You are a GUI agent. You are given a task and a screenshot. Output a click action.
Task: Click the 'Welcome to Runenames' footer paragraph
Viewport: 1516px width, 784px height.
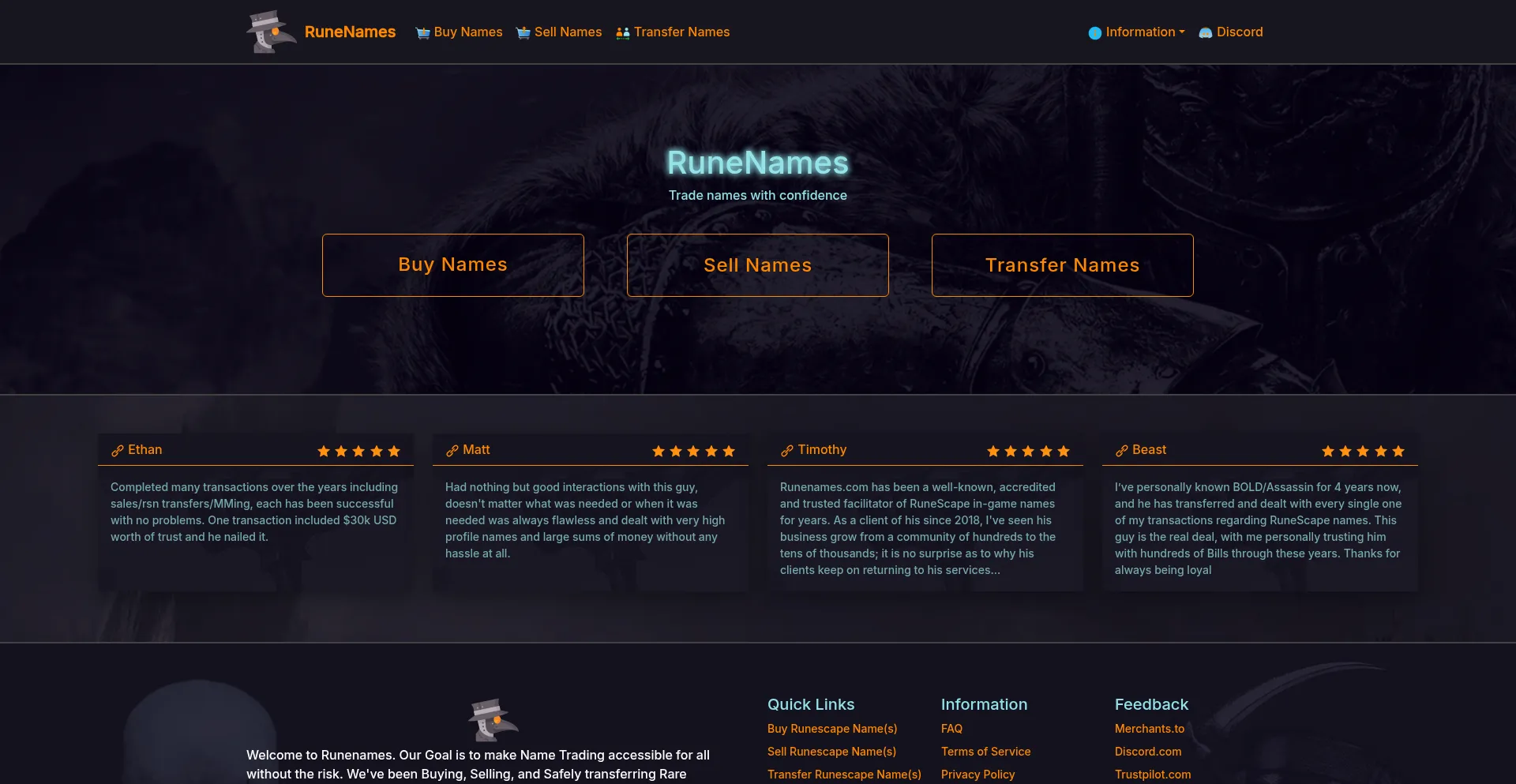tap(478, 764)
